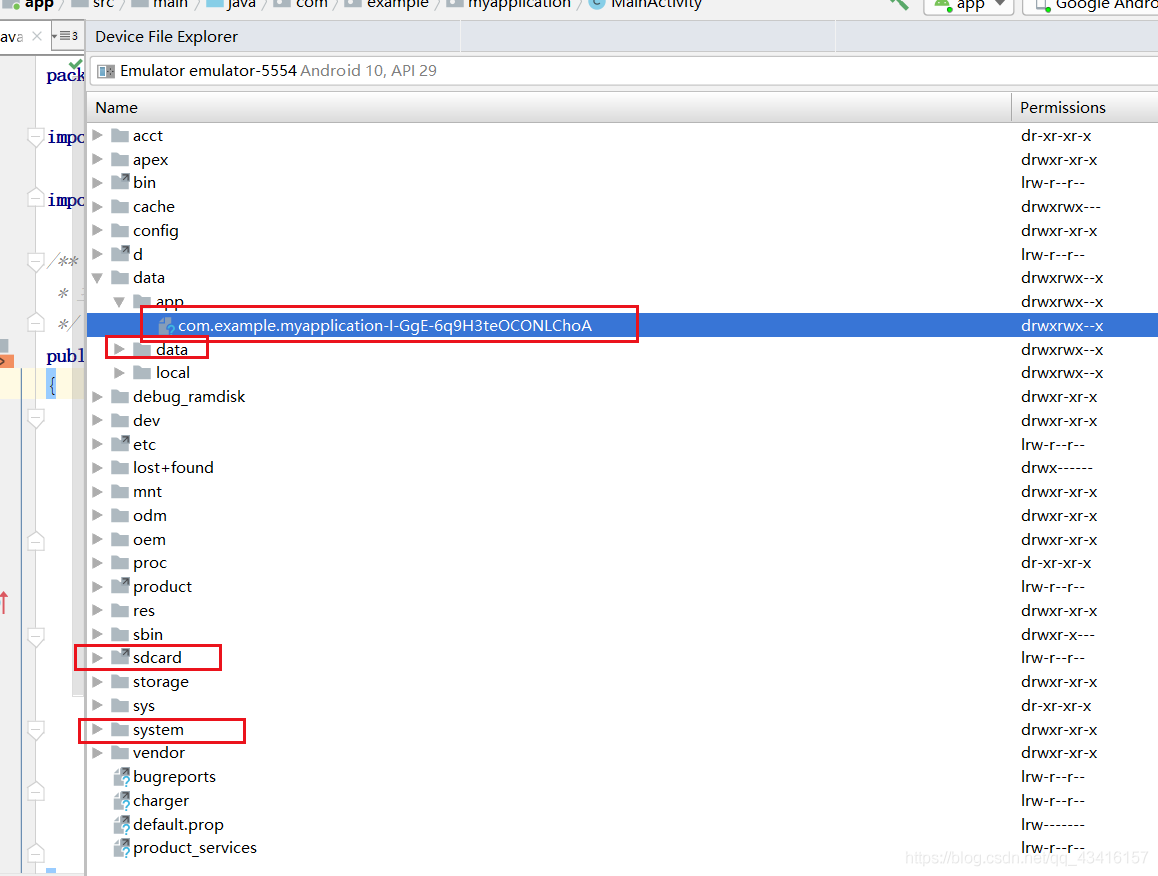This screenshot has height=876, width=1158.
Task: Select the system row name
Action: tap(158, 730)
